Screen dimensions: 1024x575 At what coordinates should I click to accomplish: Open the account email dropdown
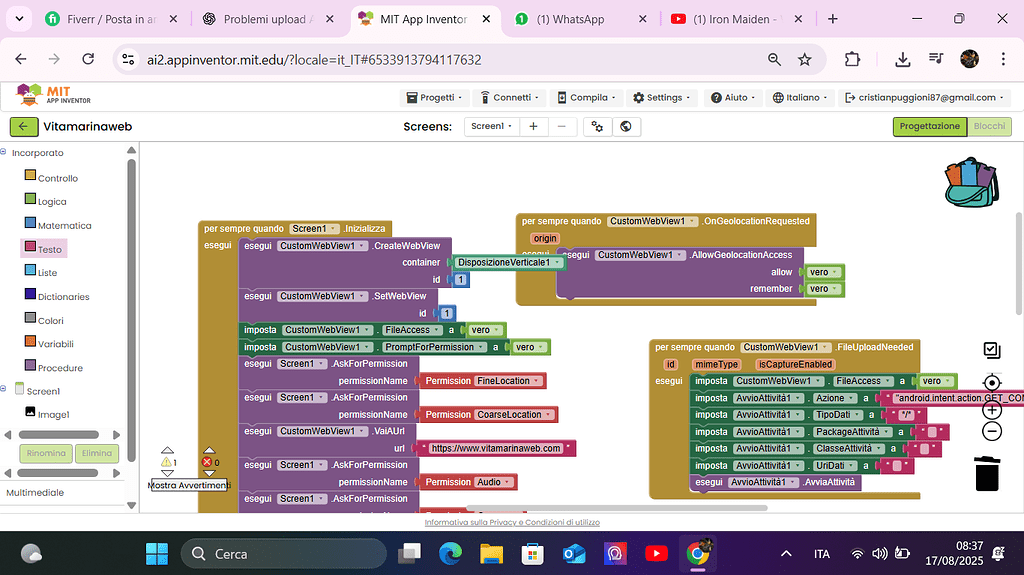click(924, 97)
